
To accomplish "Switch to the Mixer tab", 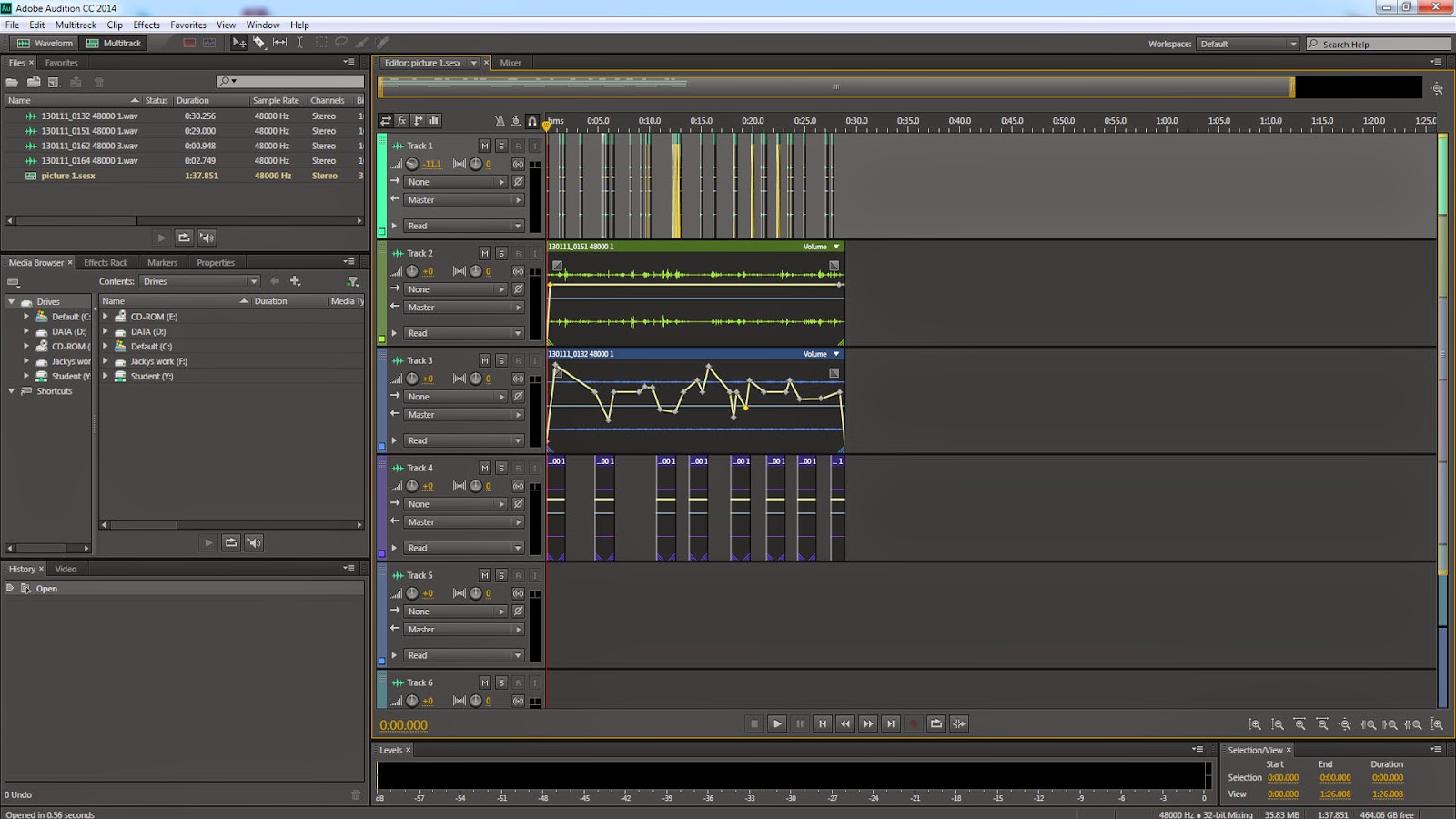I will pyautogui.click(x=511, y=63).
